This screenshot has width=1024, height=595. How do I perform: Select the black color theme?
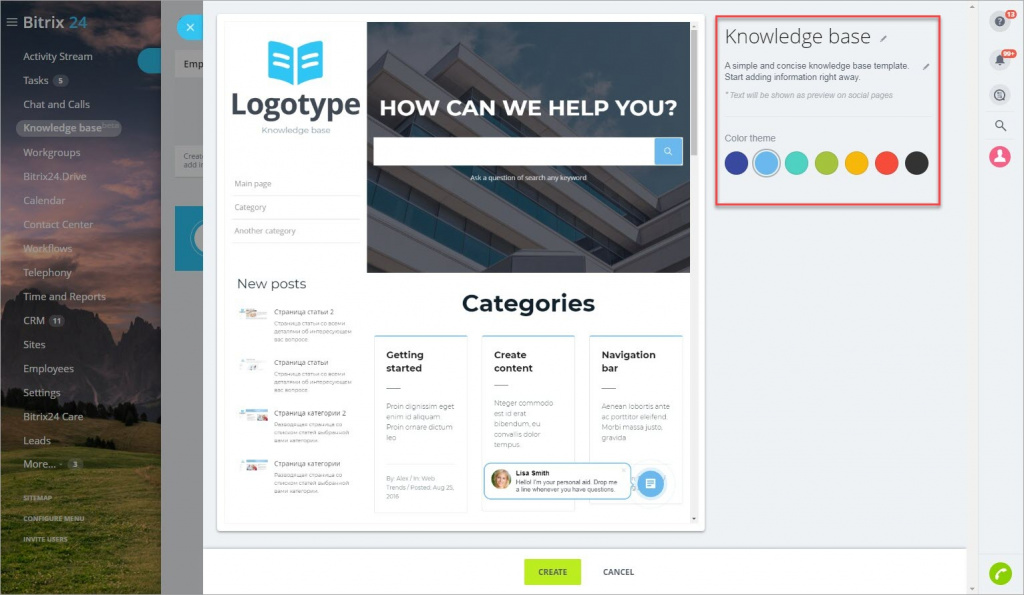pyautogui.click(x=916, y=163)
